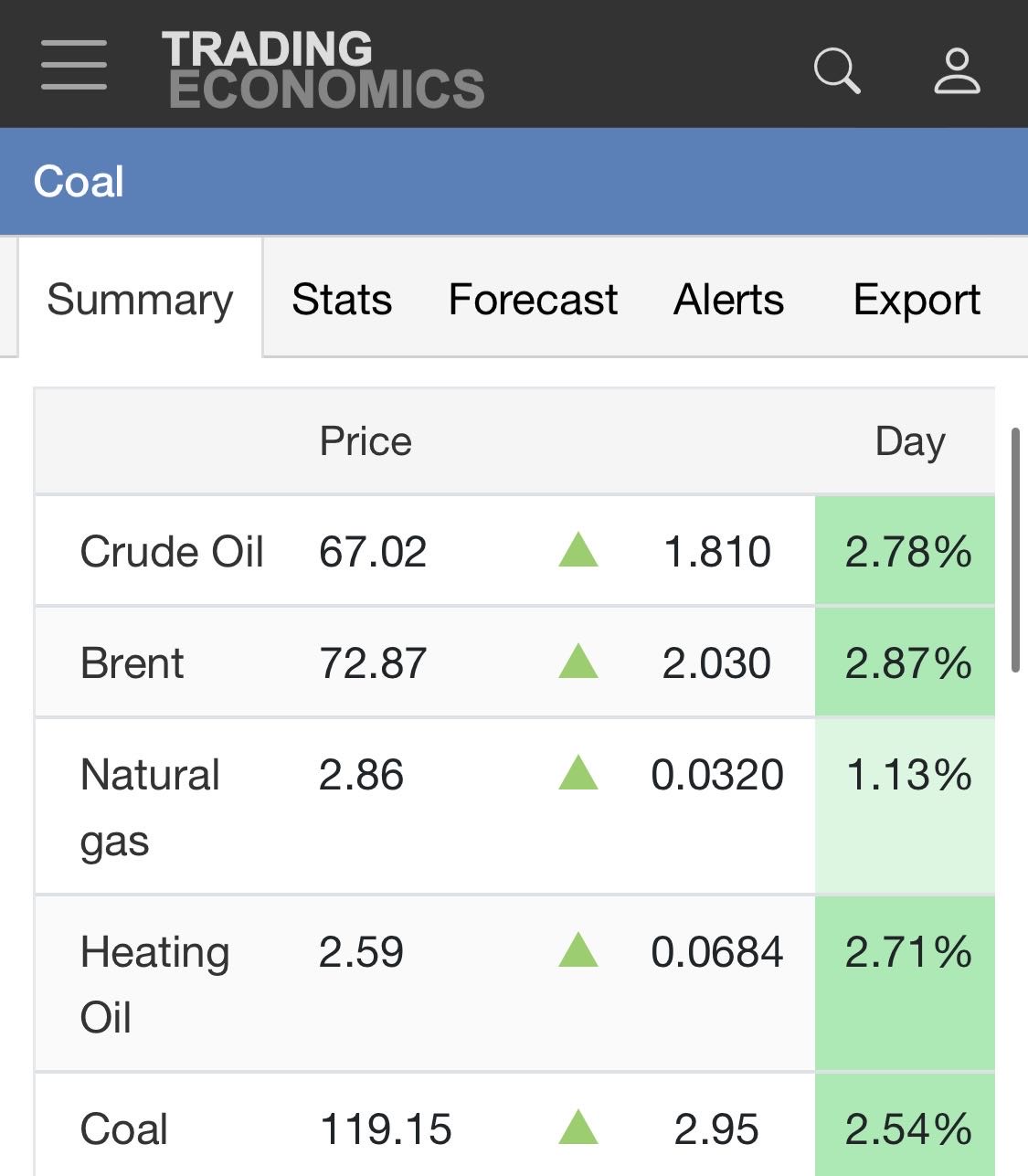Open the Stats tab

click(x=342, y=300)
